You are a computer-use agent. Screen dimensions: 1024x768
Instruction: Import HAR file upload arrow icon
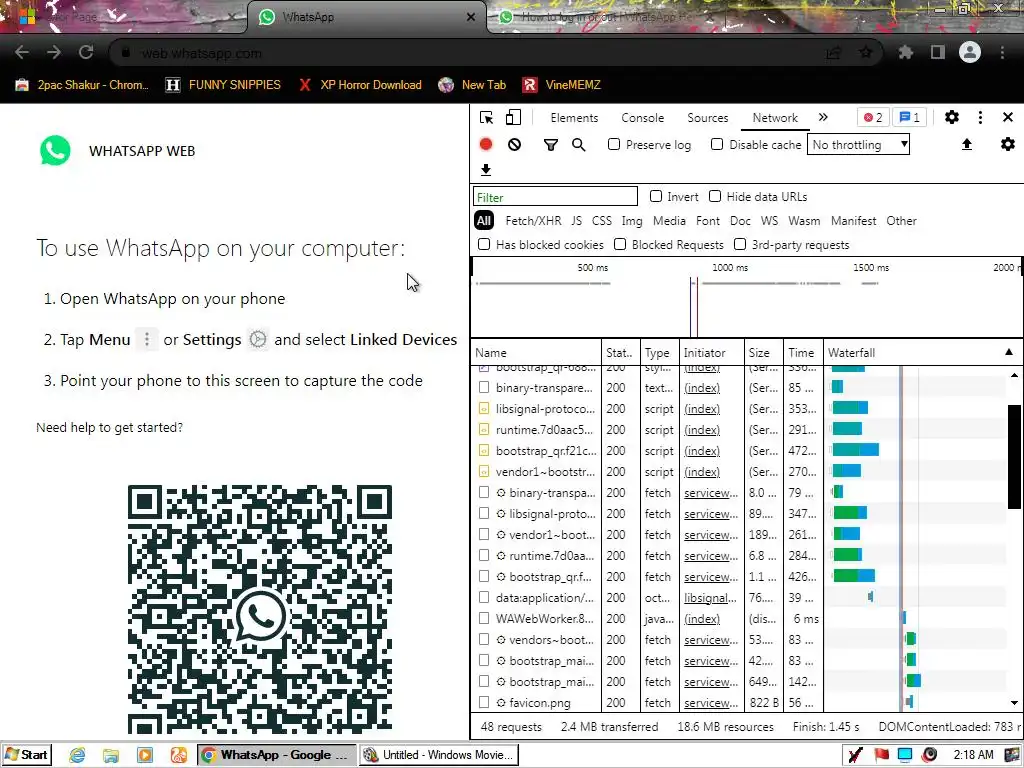point(967,144)
